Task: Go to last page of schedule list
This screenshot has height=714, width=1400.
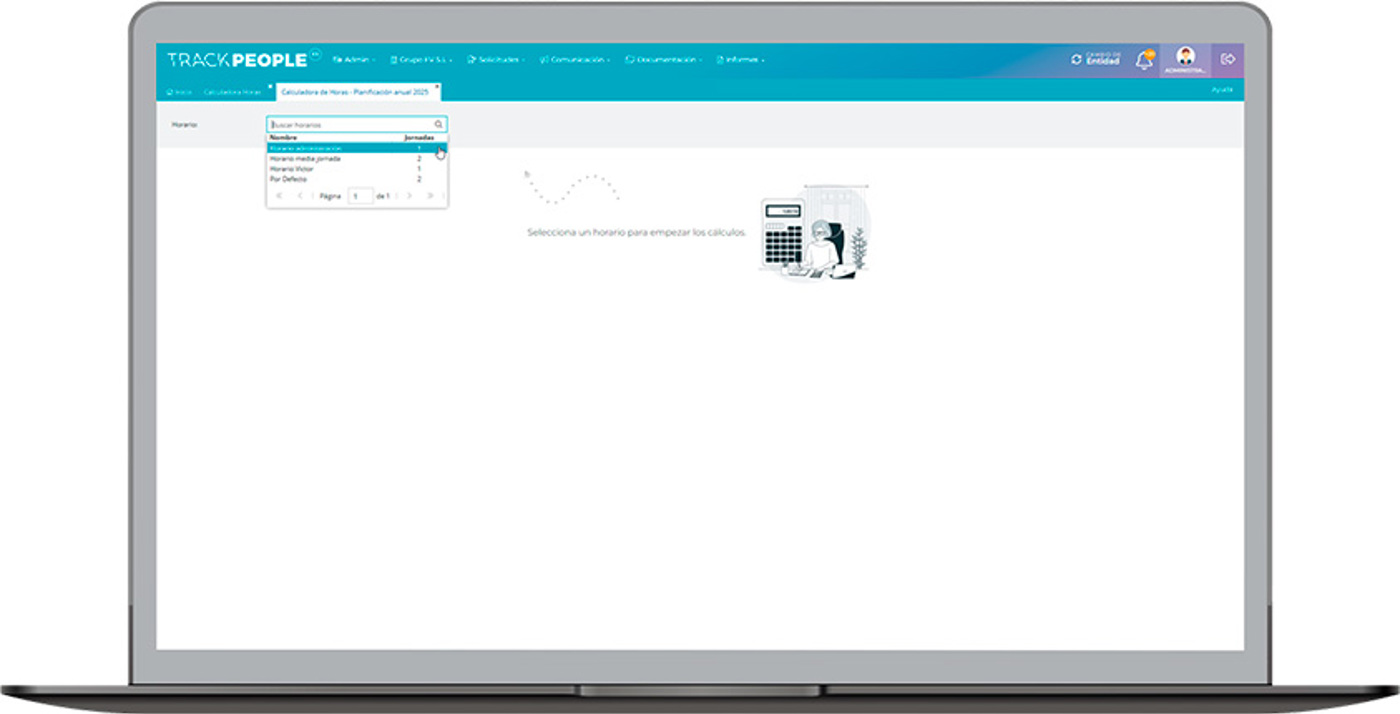Action: 431,196
